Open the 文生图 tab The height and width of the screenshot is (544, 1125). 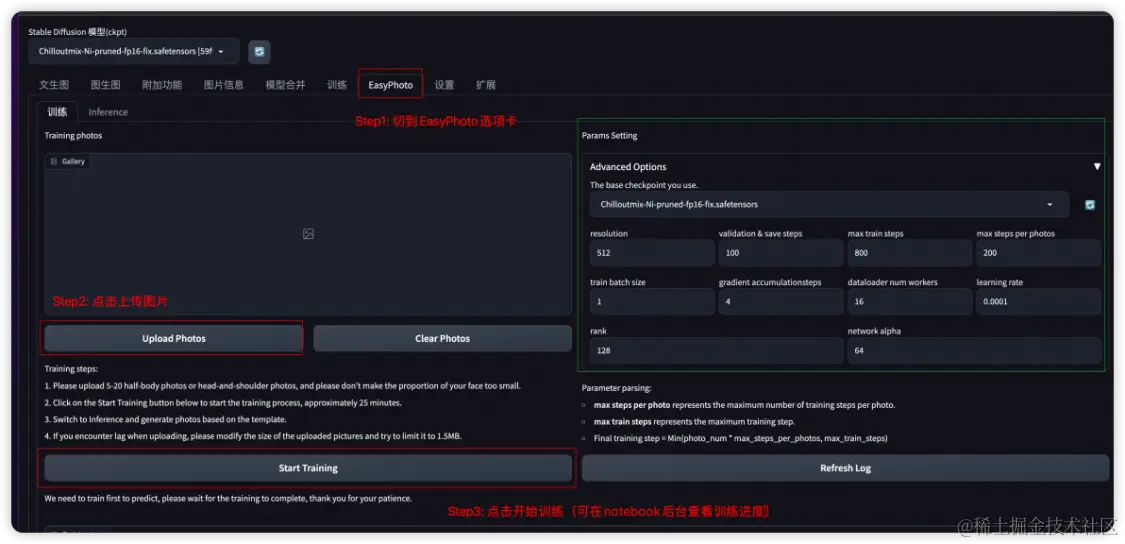[x=54, y=85]
